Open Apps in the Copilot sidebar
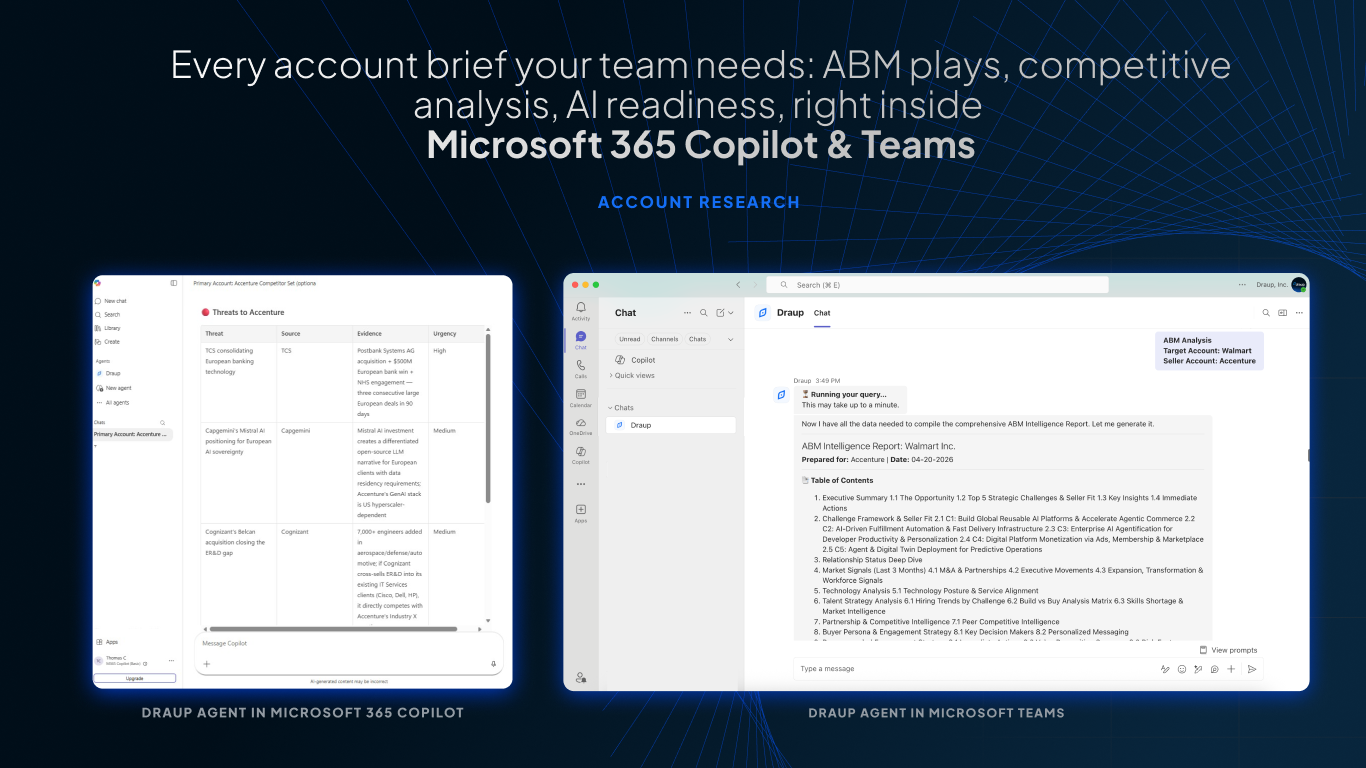The image size is (1366, 768). tap(107, 642)
